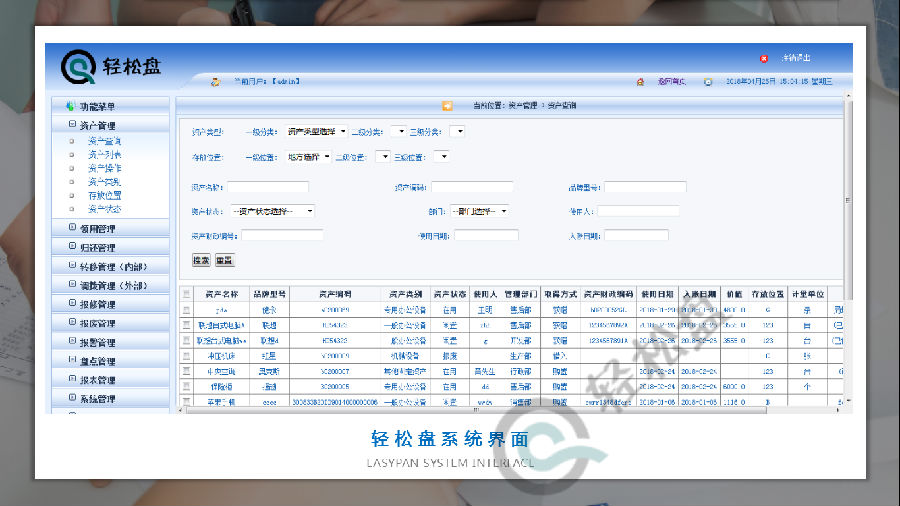900x506 pixels.
Task: Tick the select-all checkbox in table header
Action: (x=186, y=294)
